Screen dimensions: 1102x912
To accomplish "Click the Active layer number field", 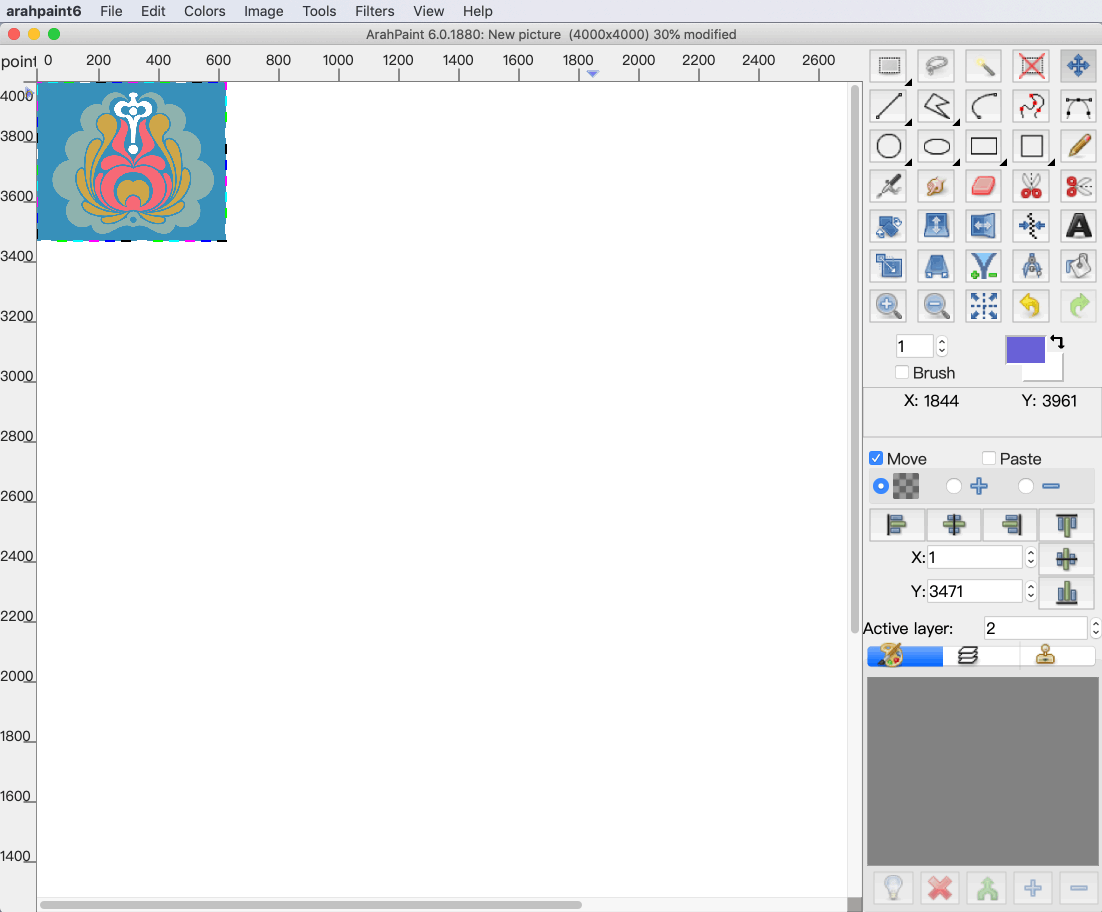I will coord(1035,628).
